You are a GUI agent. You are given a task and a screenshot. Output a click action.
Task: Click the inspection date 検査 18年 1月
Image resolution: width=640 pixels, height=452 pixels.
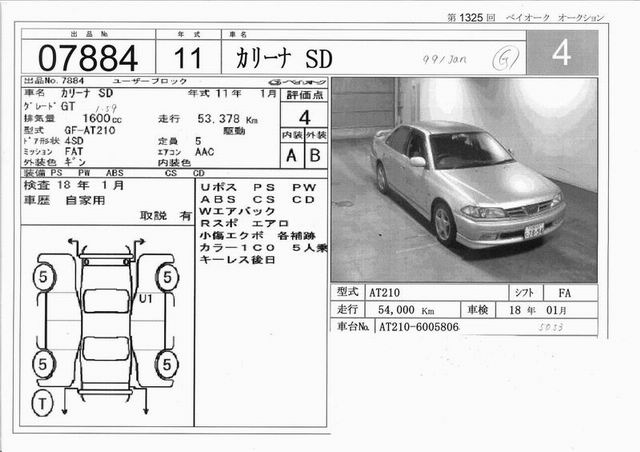(x=74, y=185)
